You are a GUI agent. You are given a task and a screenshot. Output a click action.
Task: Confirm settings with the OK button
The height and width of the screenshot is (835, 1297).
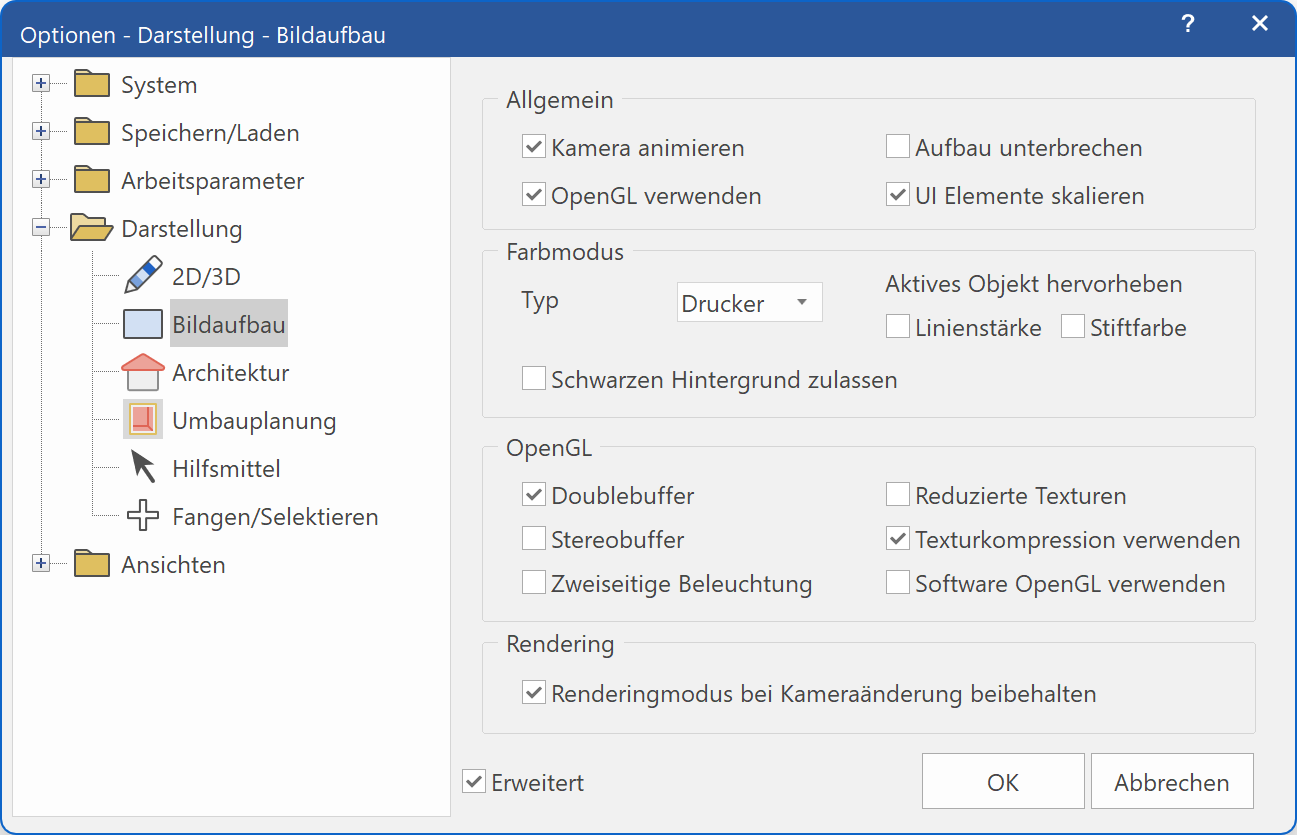pyautogui.click(x=1002, y=781)
